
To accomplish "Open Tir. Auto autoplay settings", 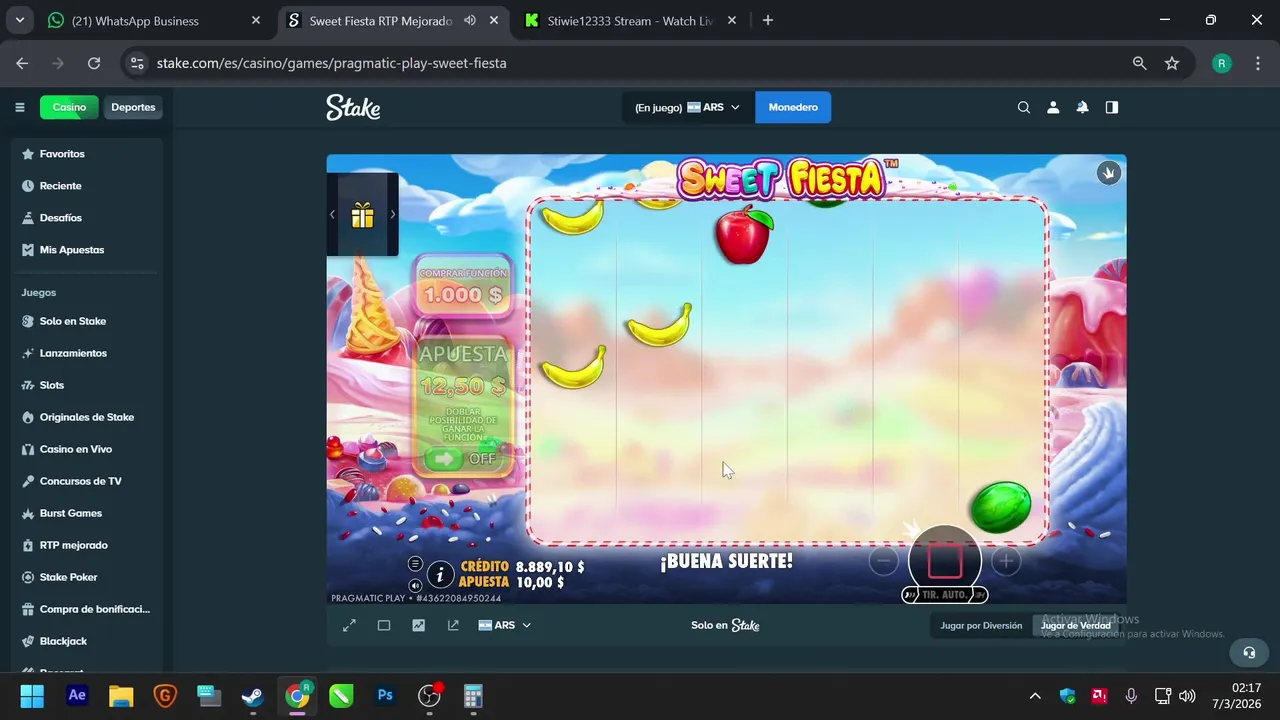I will (x=945, y=595).
